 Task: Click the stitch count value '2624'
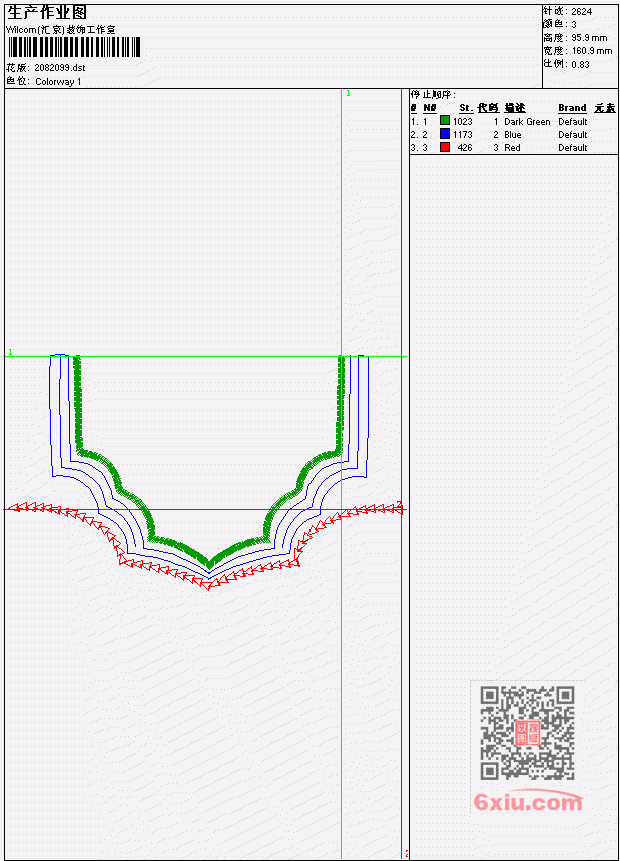(x=582, y=12)
